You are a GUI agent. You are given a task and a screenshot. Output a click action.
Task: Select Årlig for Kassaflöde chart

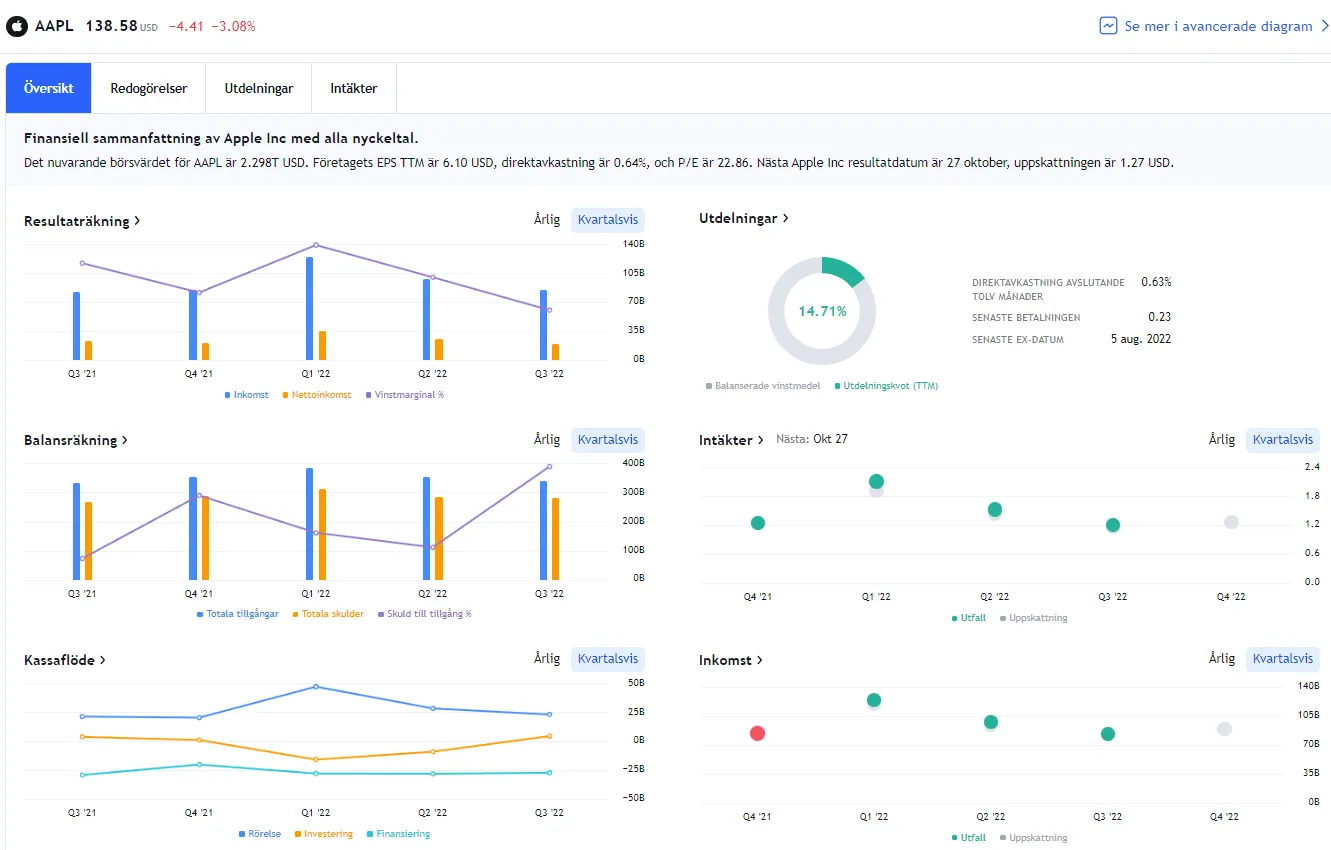click(x=547, y=658)
